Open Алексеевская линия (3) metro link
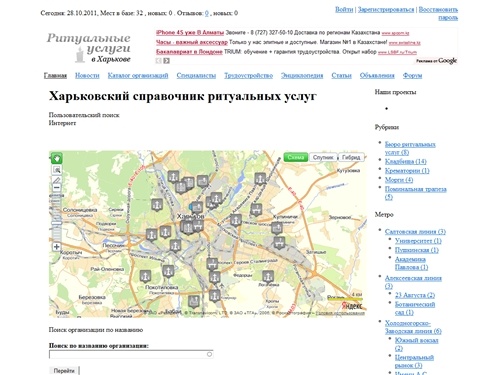 pos(413,282)
